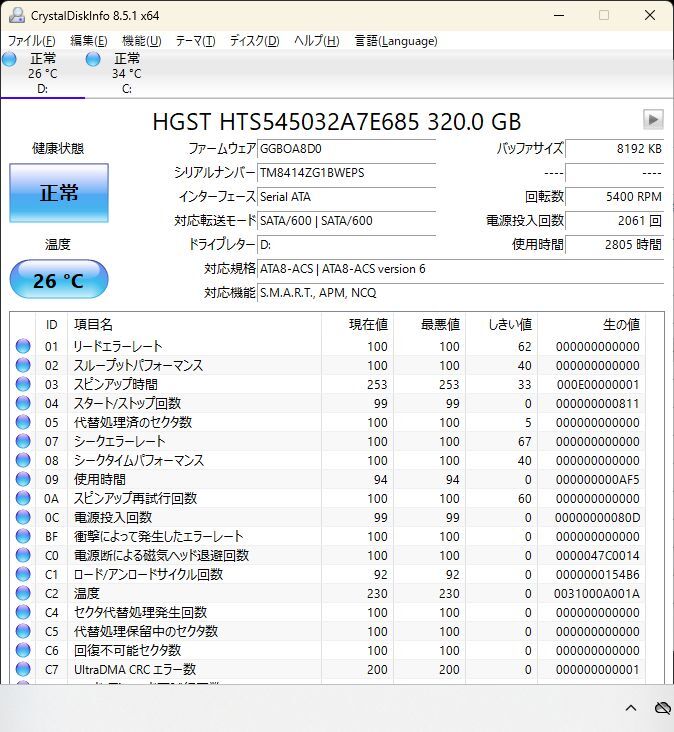Open the ディスク(D) menu
The image size is (674, 732).
pos(254,41)
